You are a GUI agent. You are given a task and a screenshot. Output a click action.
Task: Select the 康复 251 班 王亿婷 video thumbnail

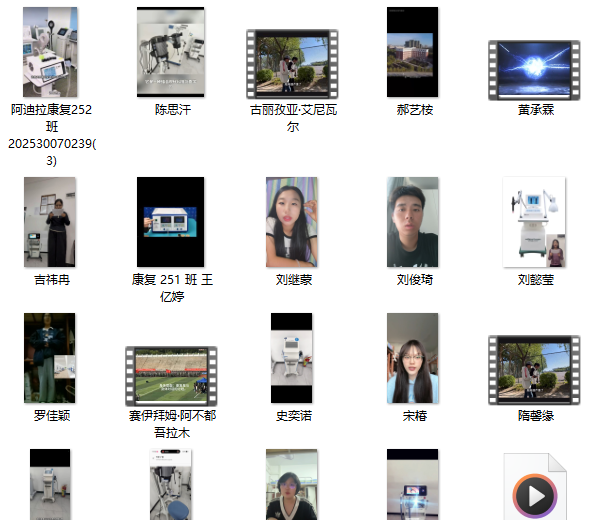(170, 222)
